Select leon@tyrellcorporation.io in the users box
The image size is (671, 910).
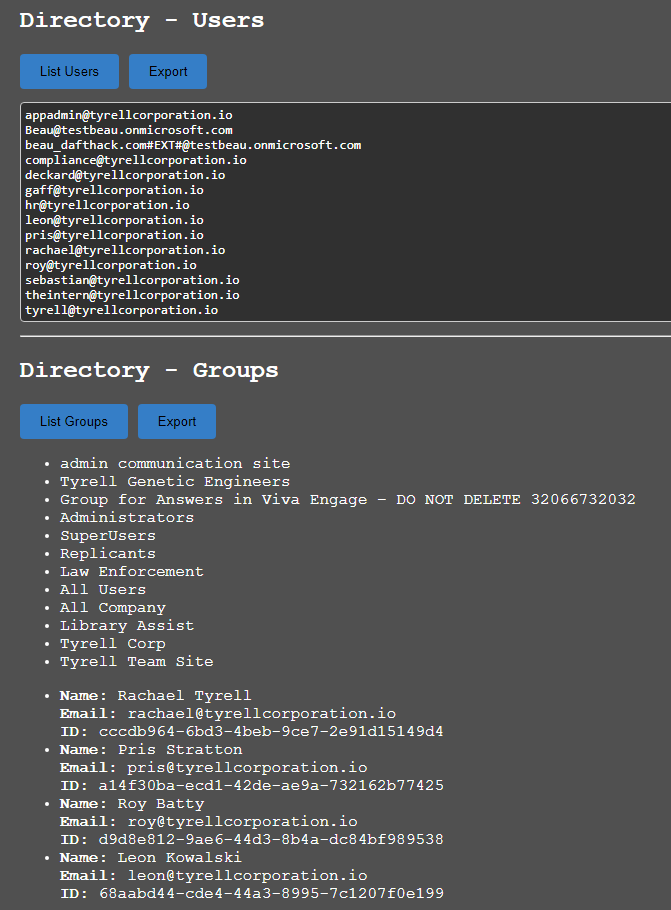(114, 221)
